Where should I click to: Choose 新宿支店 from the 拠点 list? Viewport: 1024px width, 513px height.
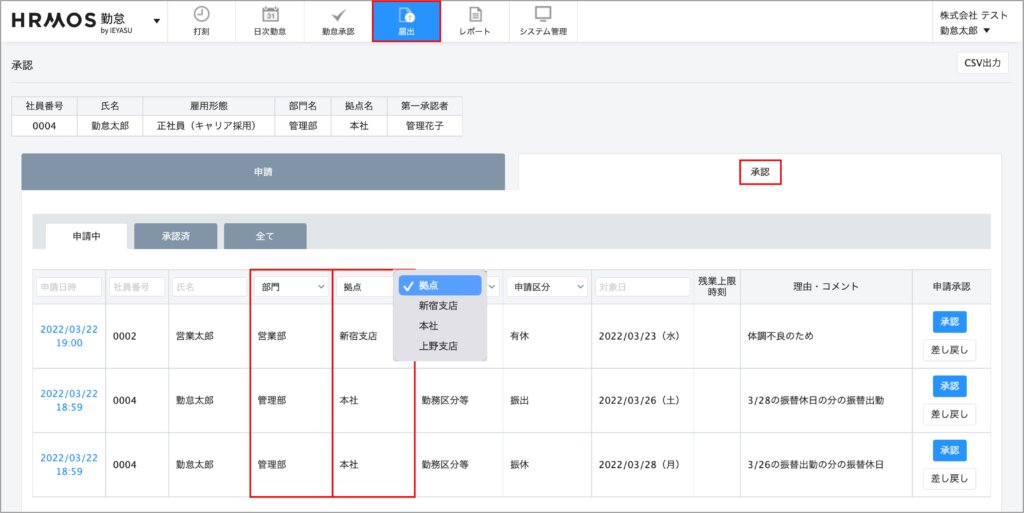438,306
